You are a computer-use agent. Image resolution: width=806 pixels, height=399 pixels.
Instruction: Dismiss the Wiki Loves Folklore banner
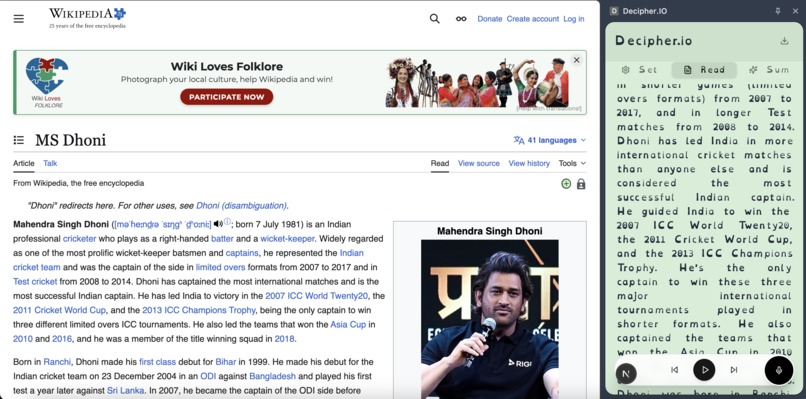(576, 60)
